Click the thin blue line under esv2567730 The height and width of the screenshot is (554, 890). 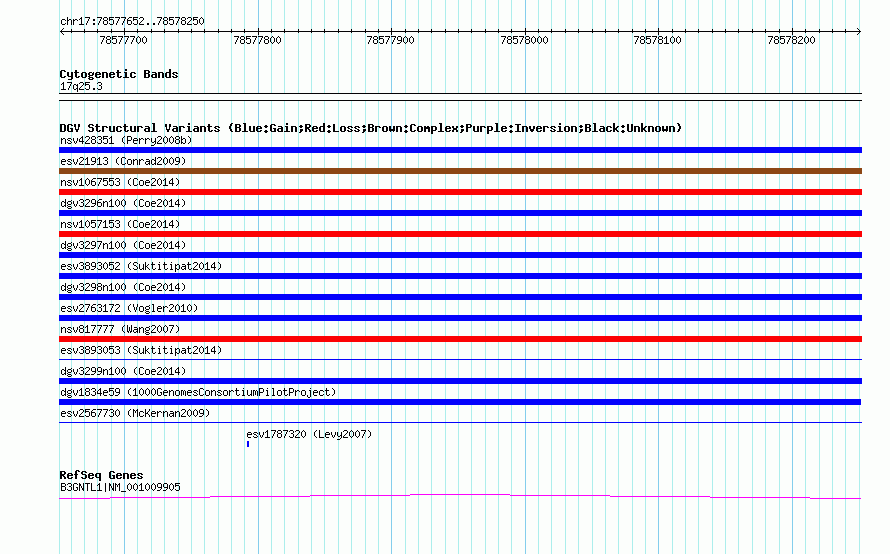[x=460, y=422]
